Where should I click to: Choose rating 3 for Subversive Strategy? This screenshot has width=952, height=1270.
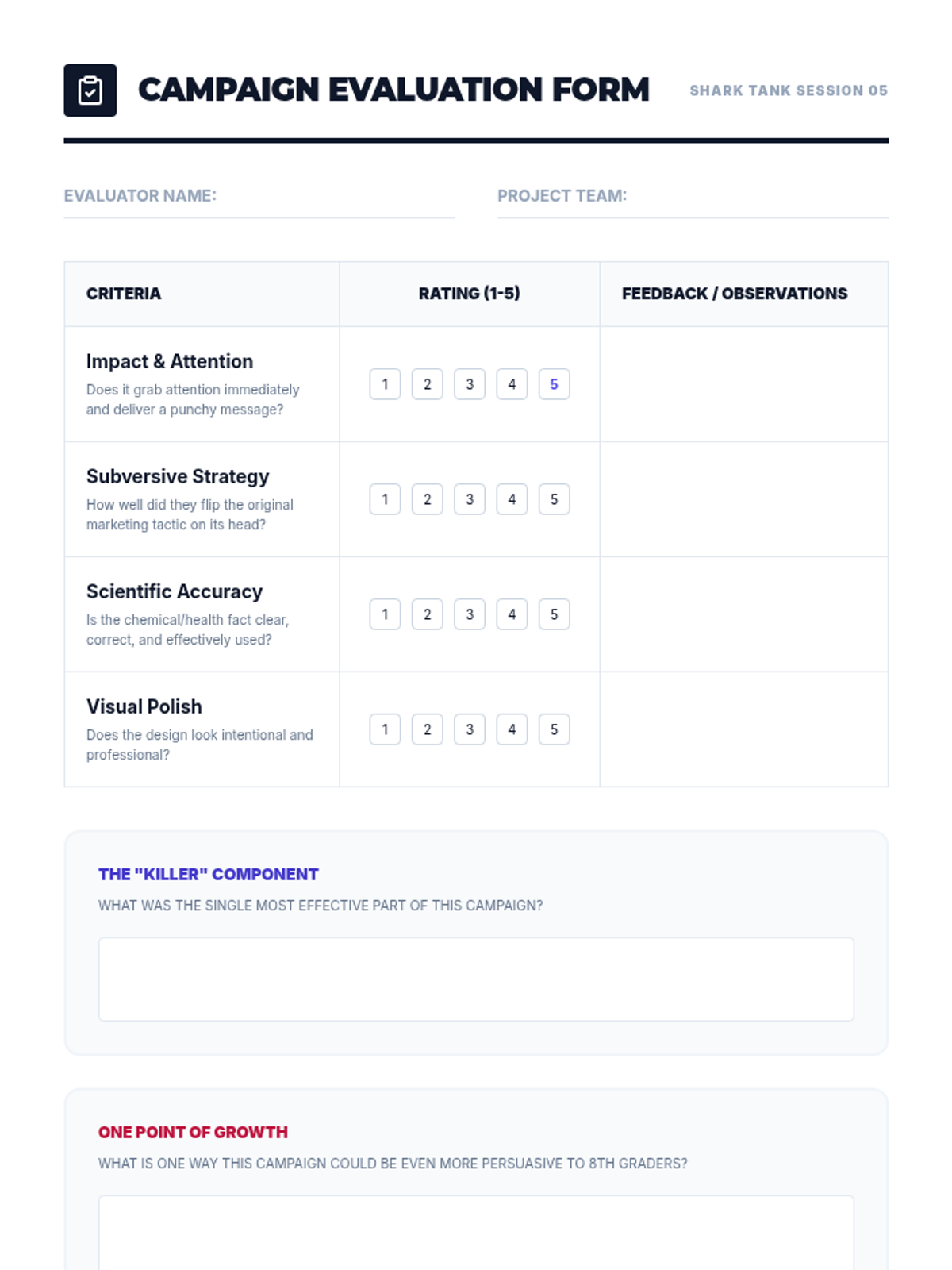point(470,499)
